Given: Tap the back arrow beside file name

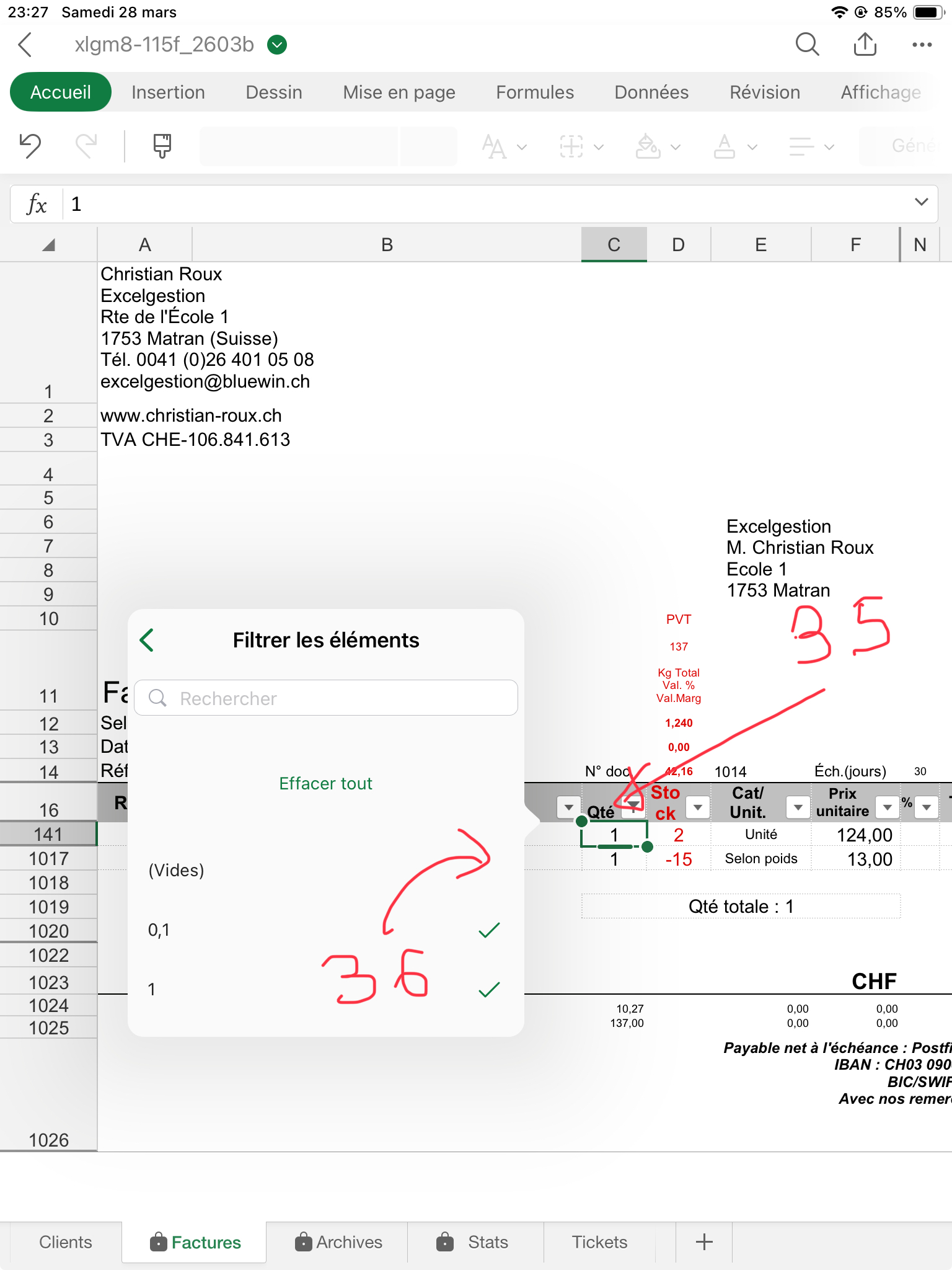Looking at the screenshot, I should coord(25,45).
